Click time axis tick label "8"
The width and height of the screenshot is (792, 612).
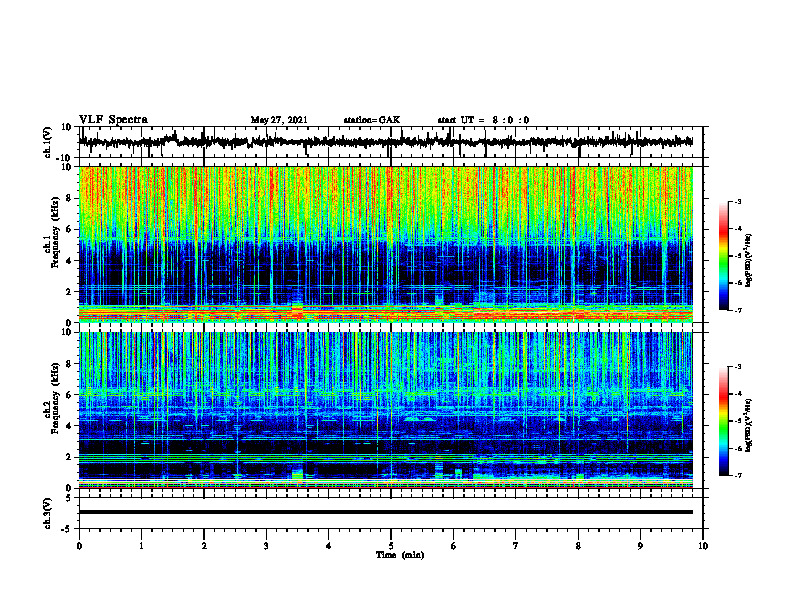point(578,546)
